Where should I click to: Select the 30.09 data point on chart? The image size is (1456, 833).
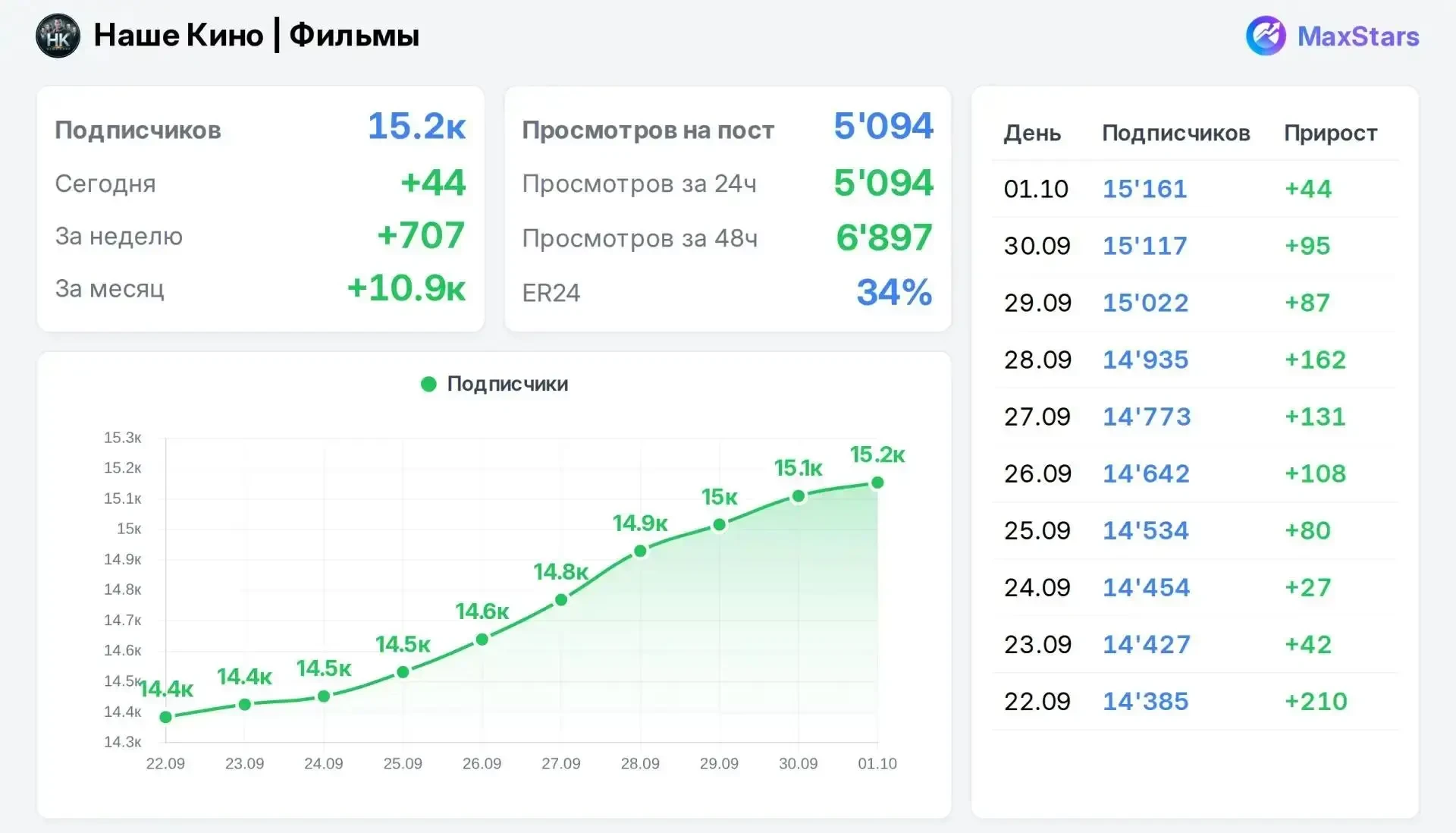coord(799,497)
